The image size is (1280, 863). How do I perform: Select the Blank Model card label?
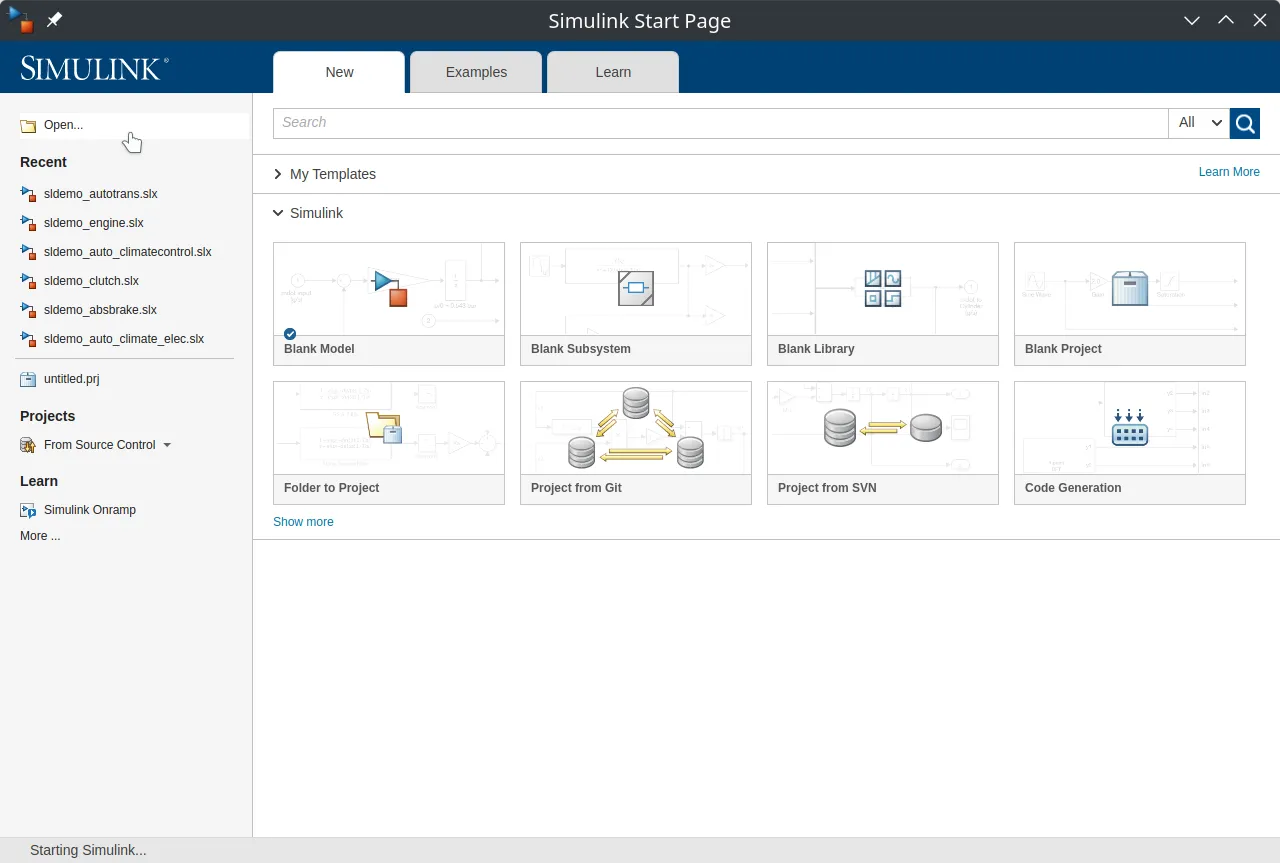tap(319, 349)
